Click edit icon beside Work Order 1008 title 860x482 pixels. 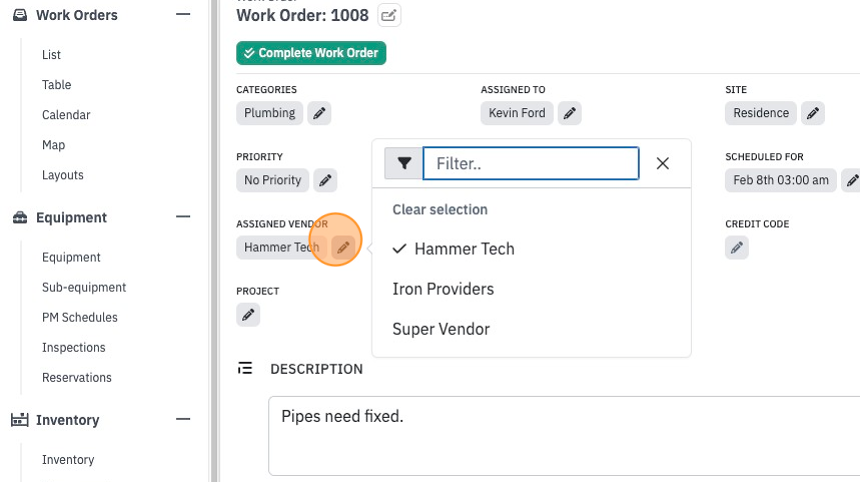[389, 15]
